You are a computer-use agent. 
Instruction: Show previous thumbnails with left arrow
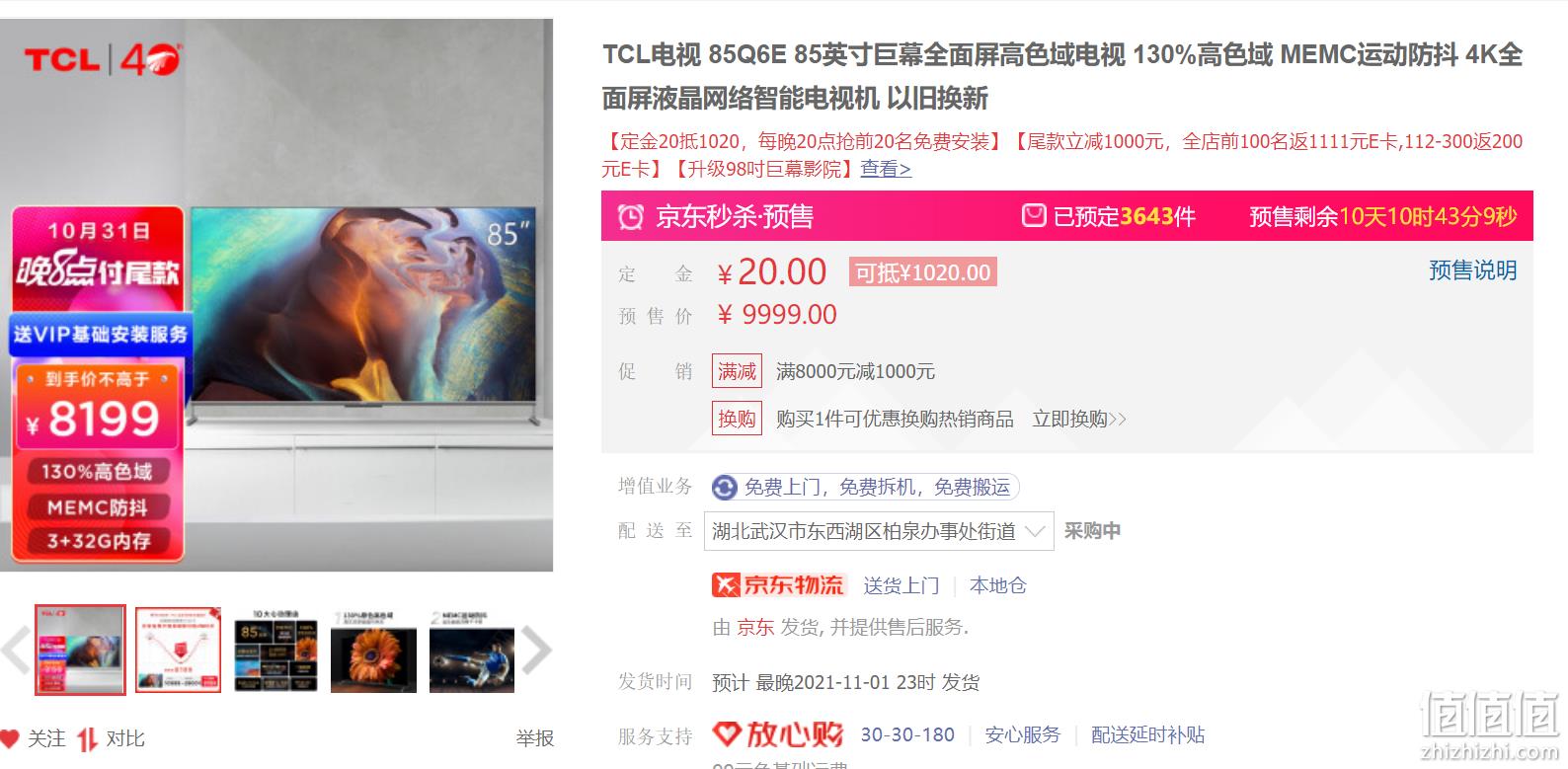pyautogui.click(x=16, y=651)
